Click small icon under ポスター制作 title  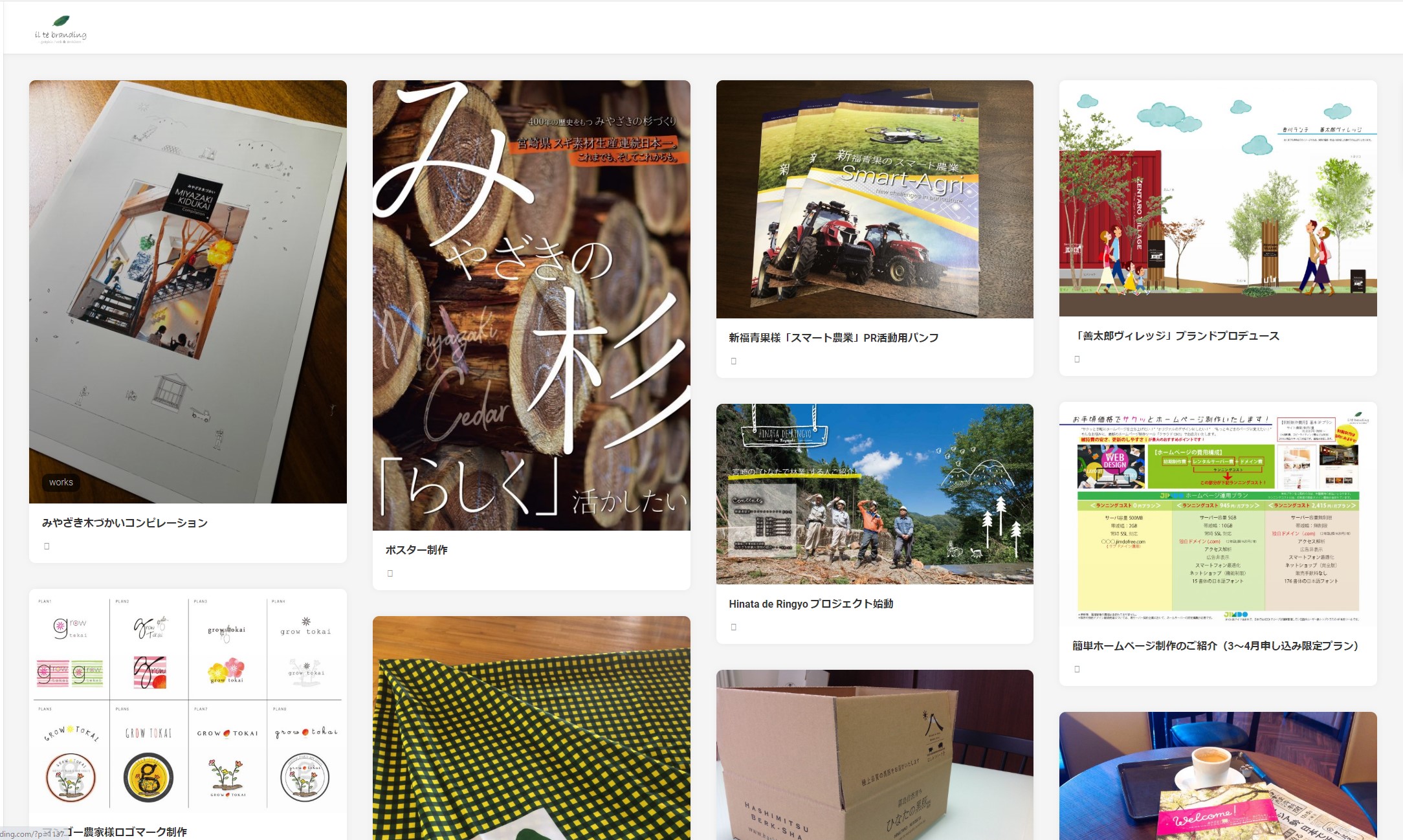390,573
